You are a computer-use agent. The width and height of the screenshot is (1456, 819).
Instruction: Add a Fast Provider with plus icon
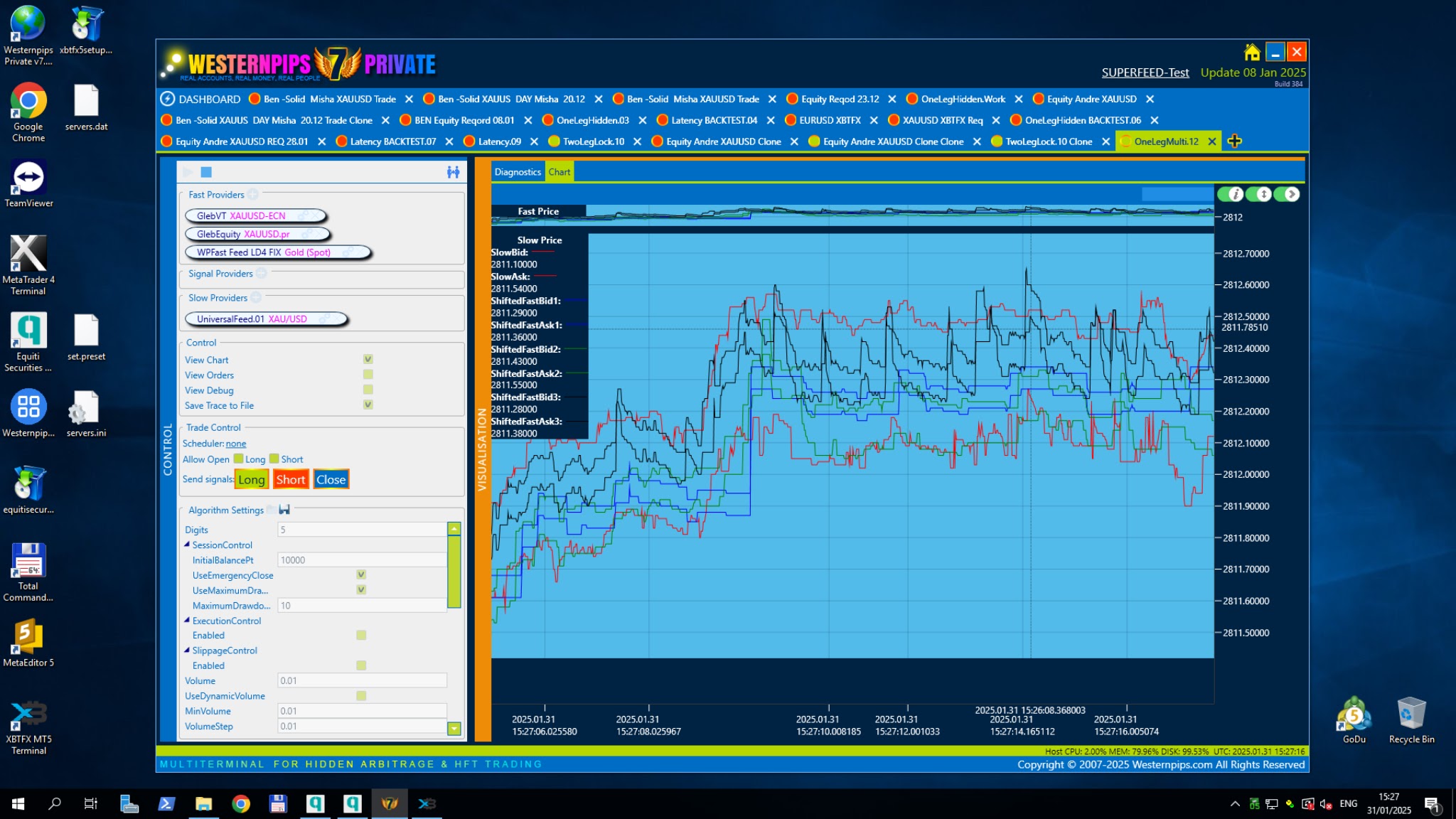[253, 195]
